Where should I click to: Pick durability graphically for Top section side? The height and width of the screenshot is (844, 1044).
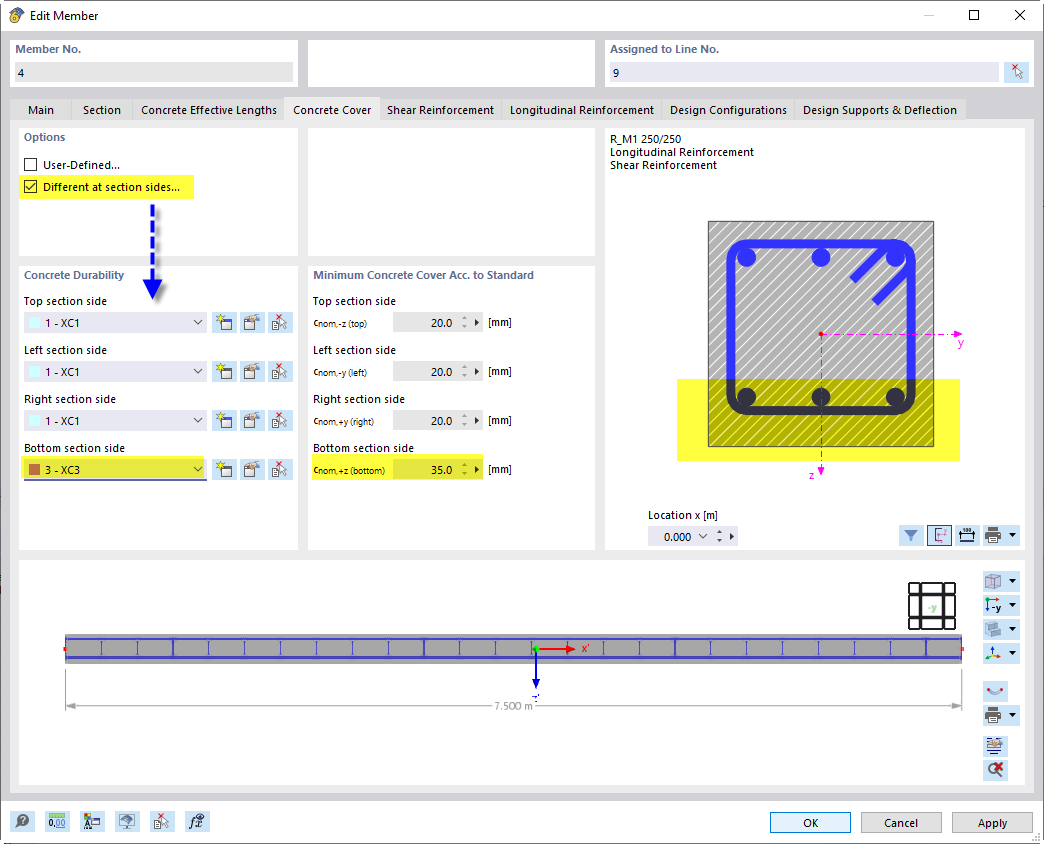280,323
